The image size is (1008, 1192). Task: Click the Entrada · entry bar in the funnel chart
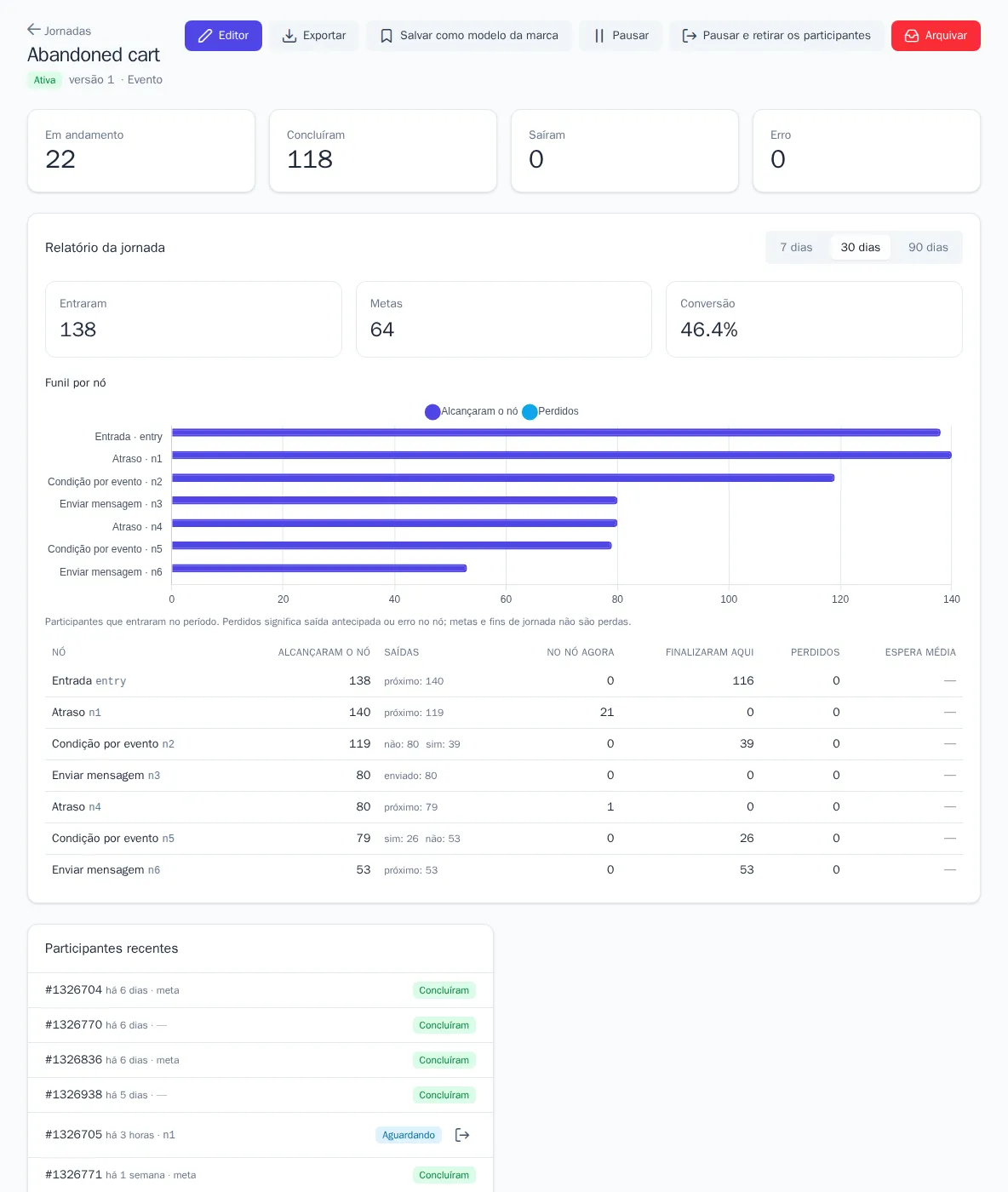point(556,433)
